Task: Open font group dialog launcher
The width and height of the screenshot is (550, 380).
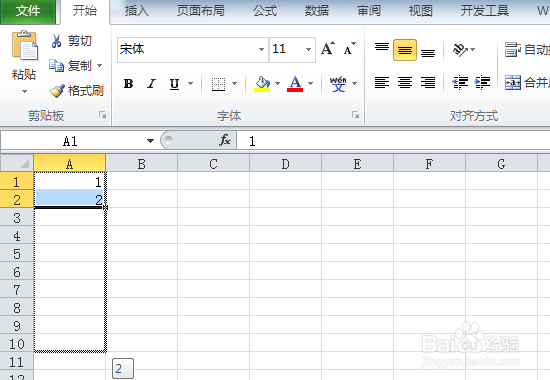Action: pos(355,115)
